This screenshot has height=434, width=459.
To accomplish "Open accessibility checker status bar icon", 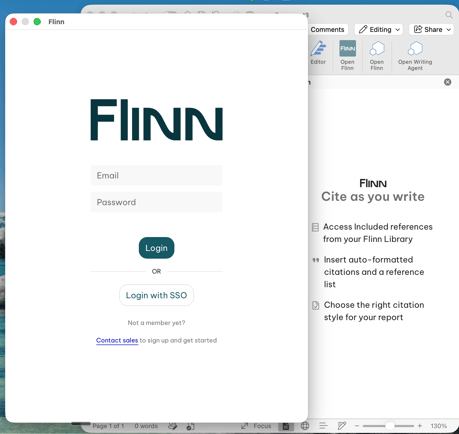I will (190, 426).
